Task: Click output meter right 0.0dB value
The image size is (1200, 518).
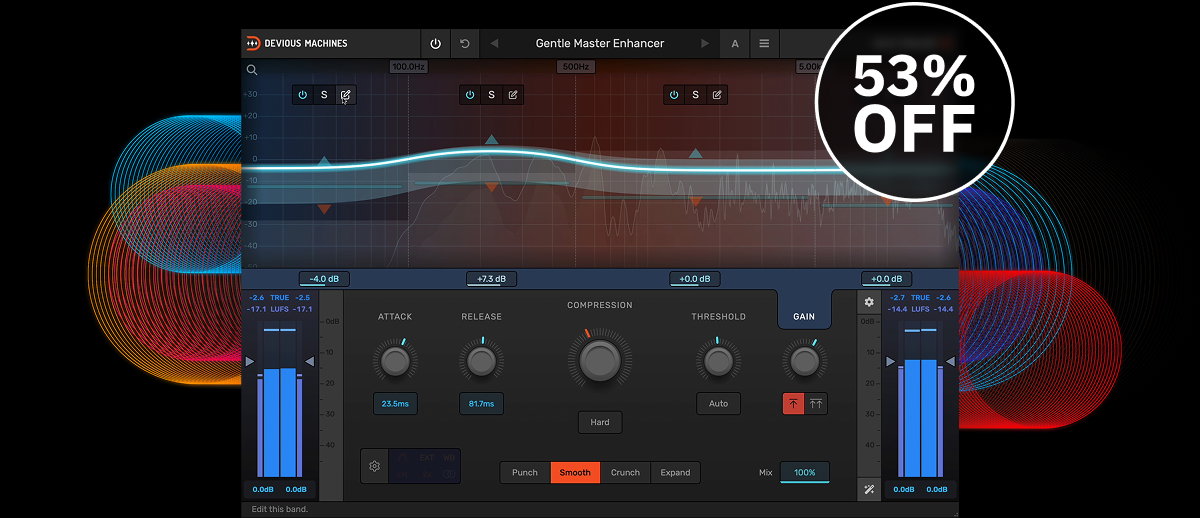Action: point(937,490)
